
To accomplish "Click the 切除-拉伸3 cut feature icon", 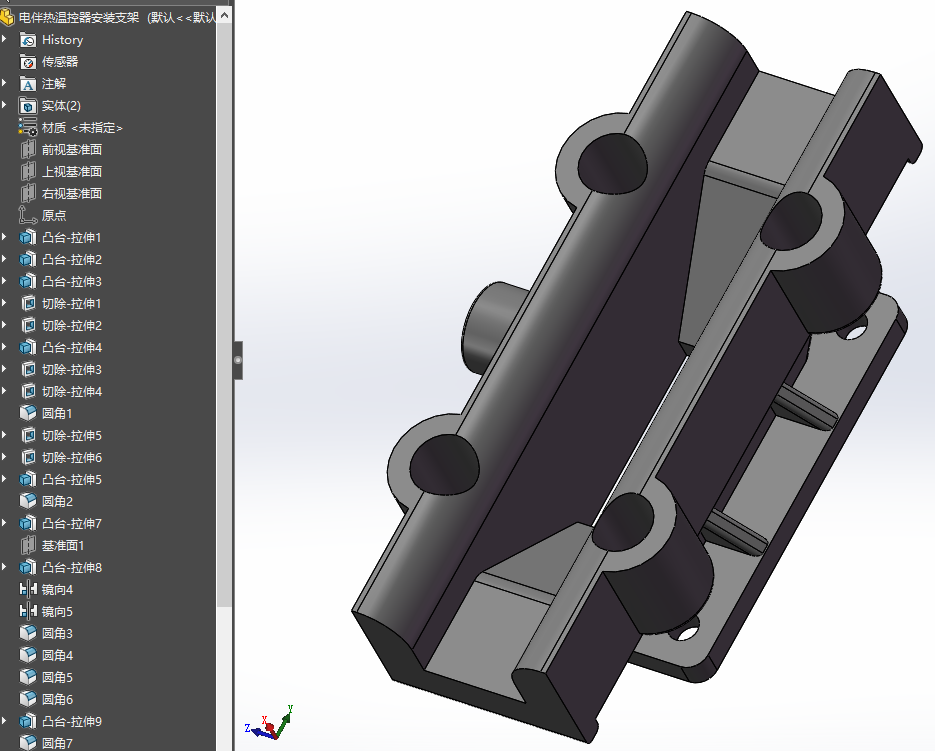I will pyautogui.click(x=27, y=370).
